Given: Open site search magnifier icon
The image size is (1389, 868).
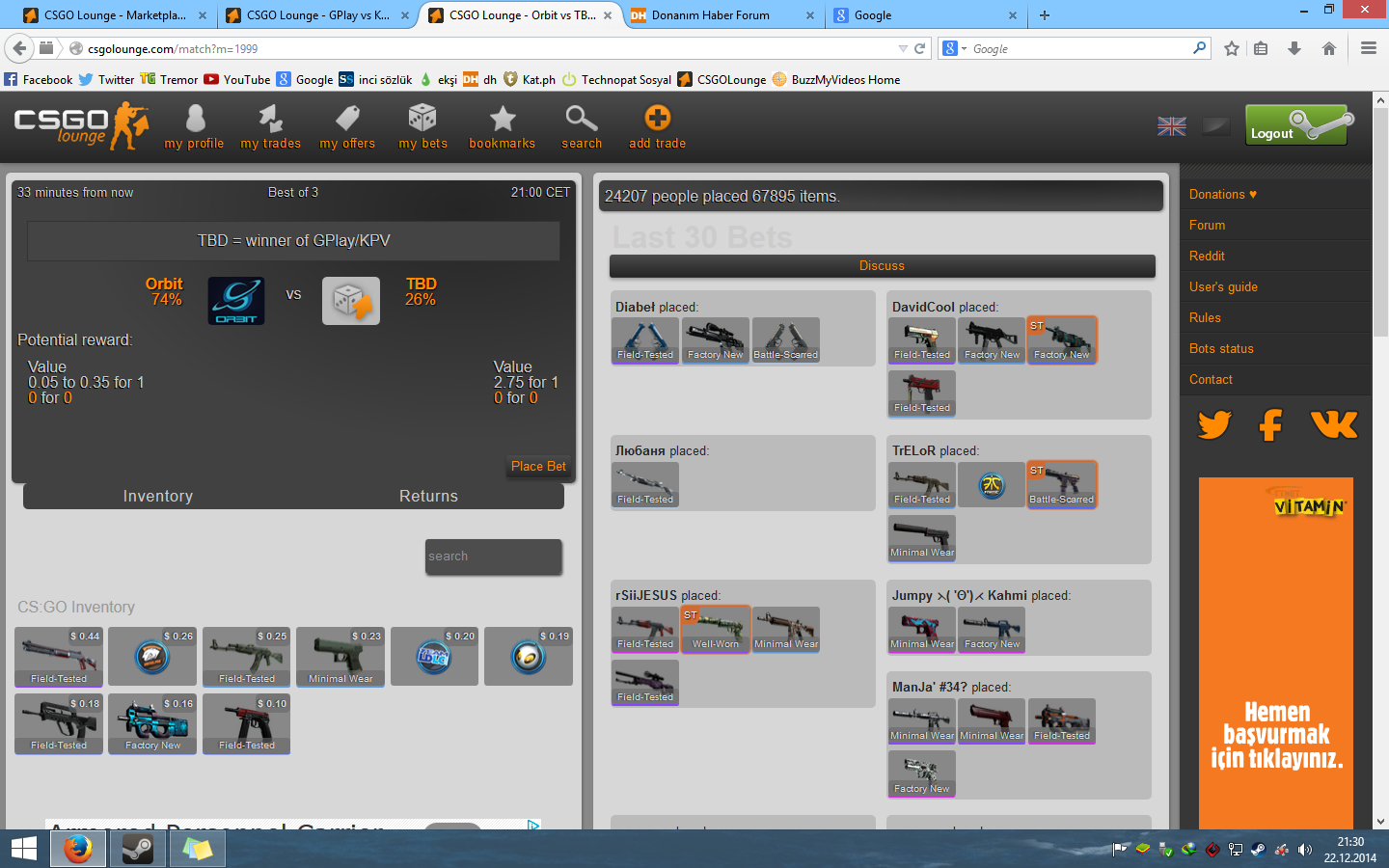Looking at the screenshot, I should pyautogui.click(x=582, y=118).
